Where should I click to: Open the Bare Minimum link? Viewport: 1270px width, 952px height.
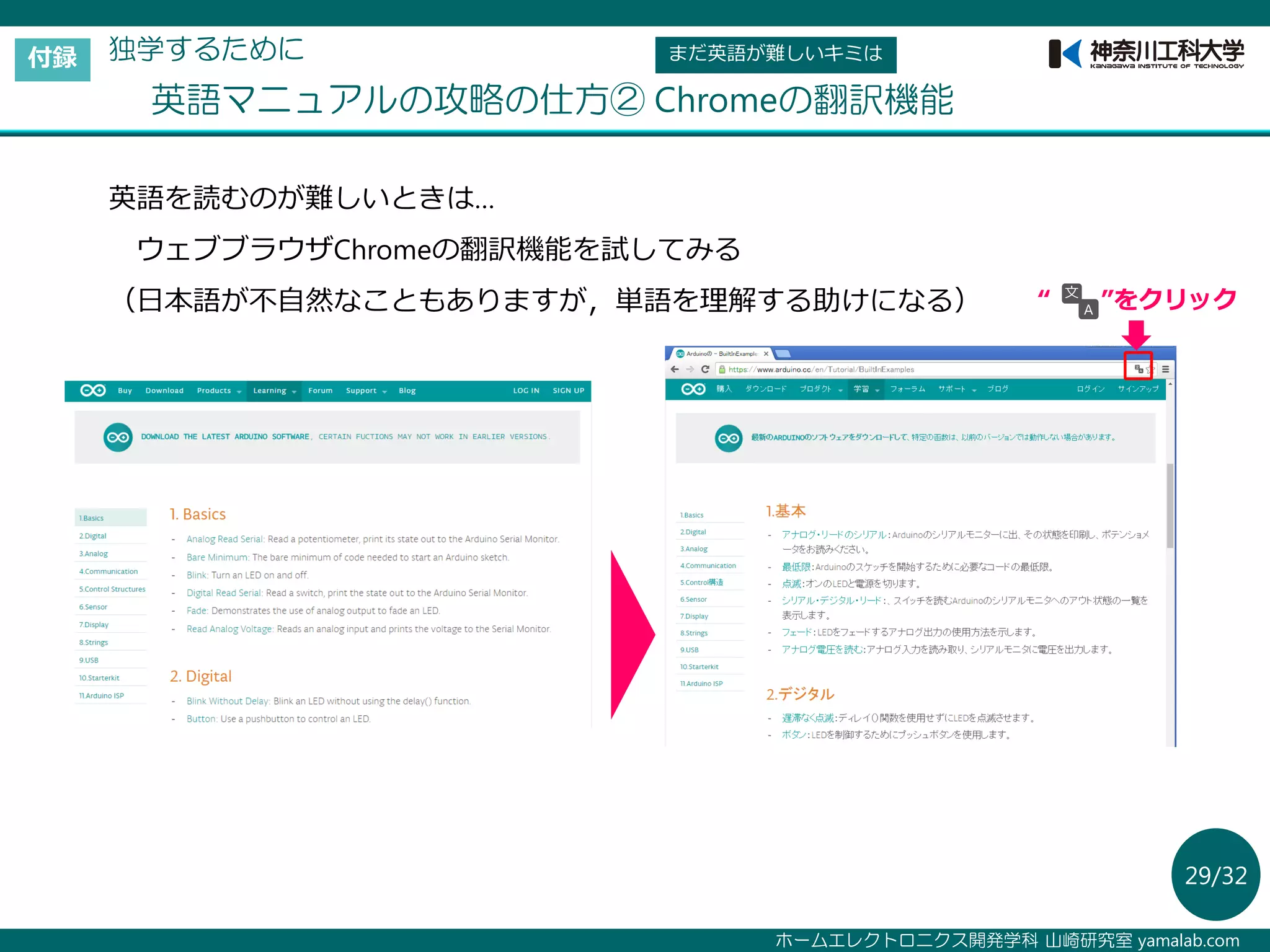218,557
